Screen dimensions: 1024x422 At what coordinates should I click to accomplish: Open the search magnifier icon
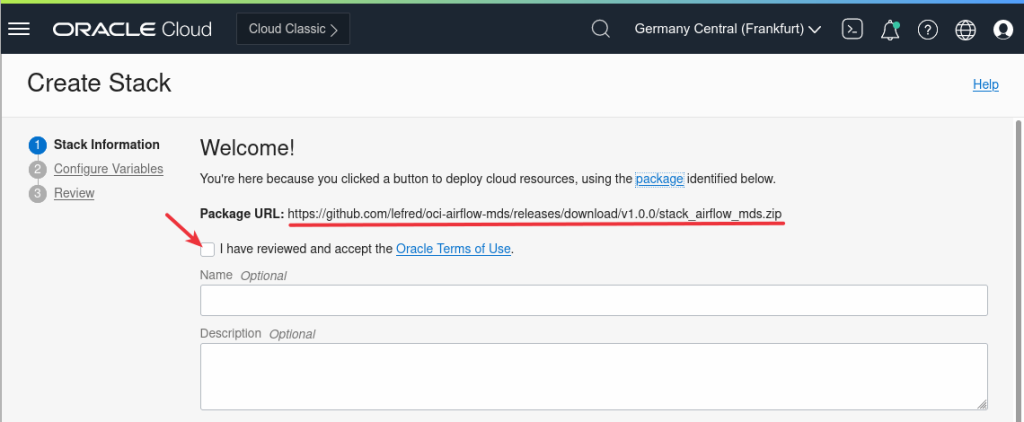tap(600, 29)
